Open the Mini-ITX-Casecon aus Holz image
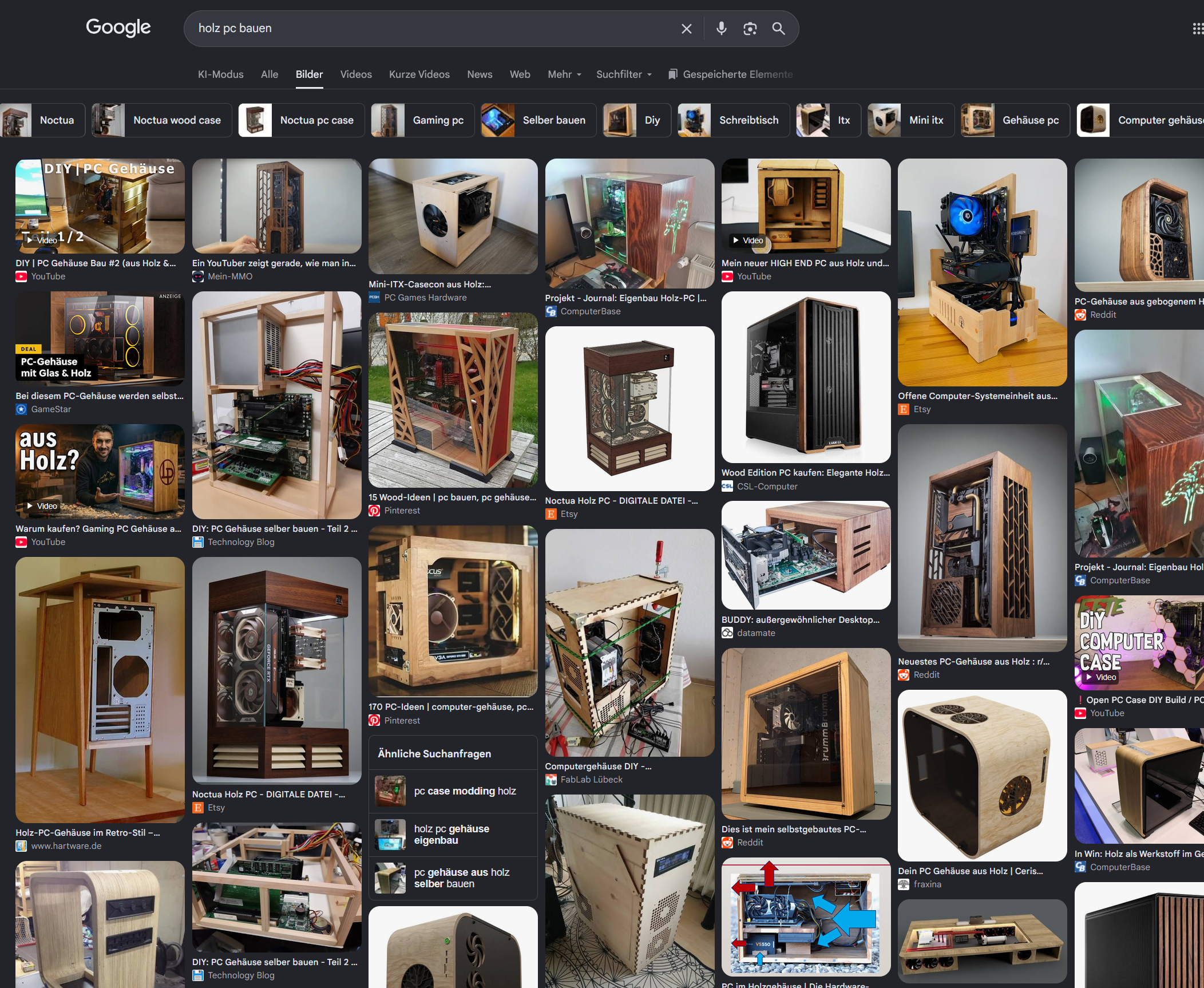The image size is (1204, 988). tap(453, 216)
